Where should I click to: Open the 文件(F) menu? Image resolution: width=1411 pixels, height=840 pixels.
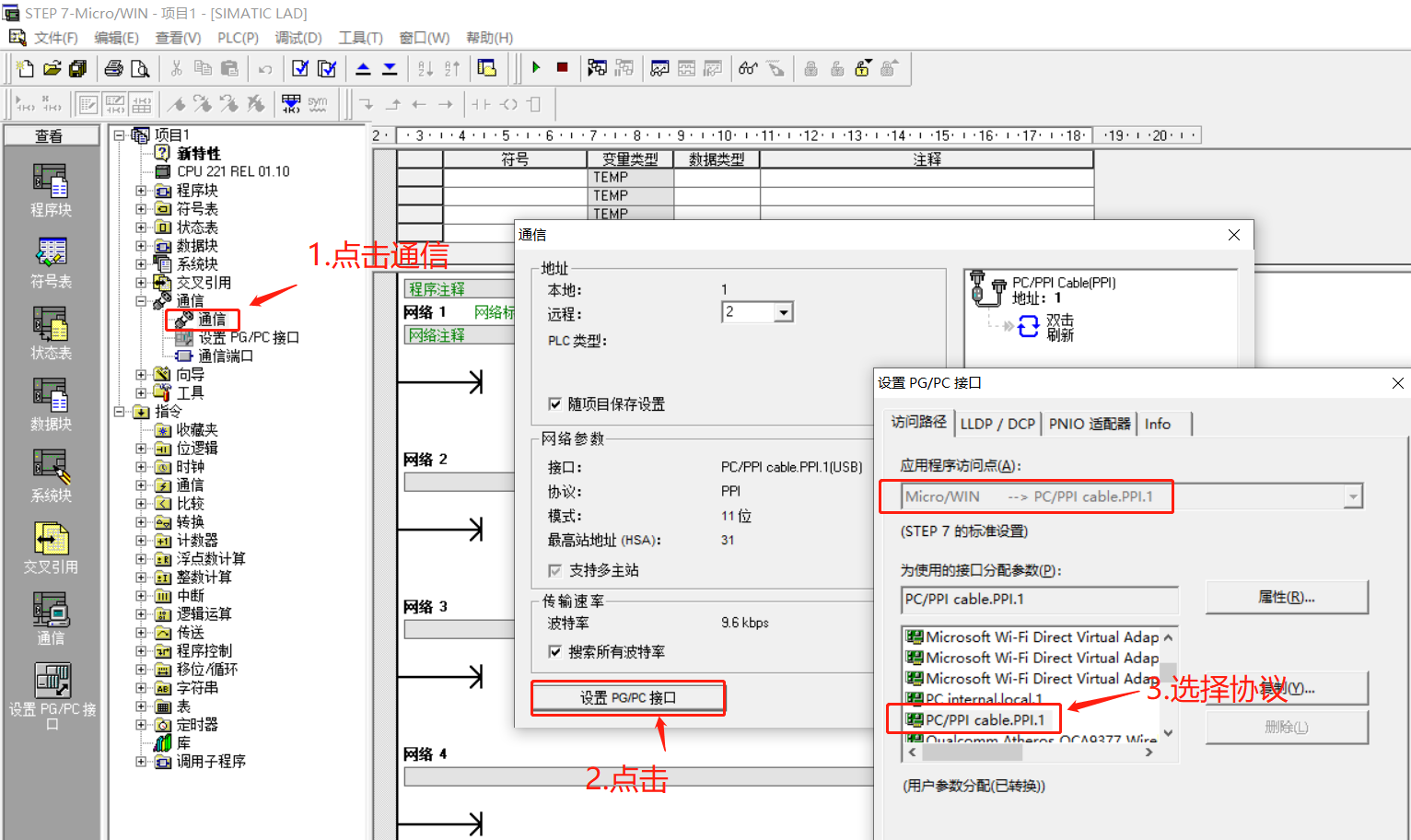tap(56, 38)
